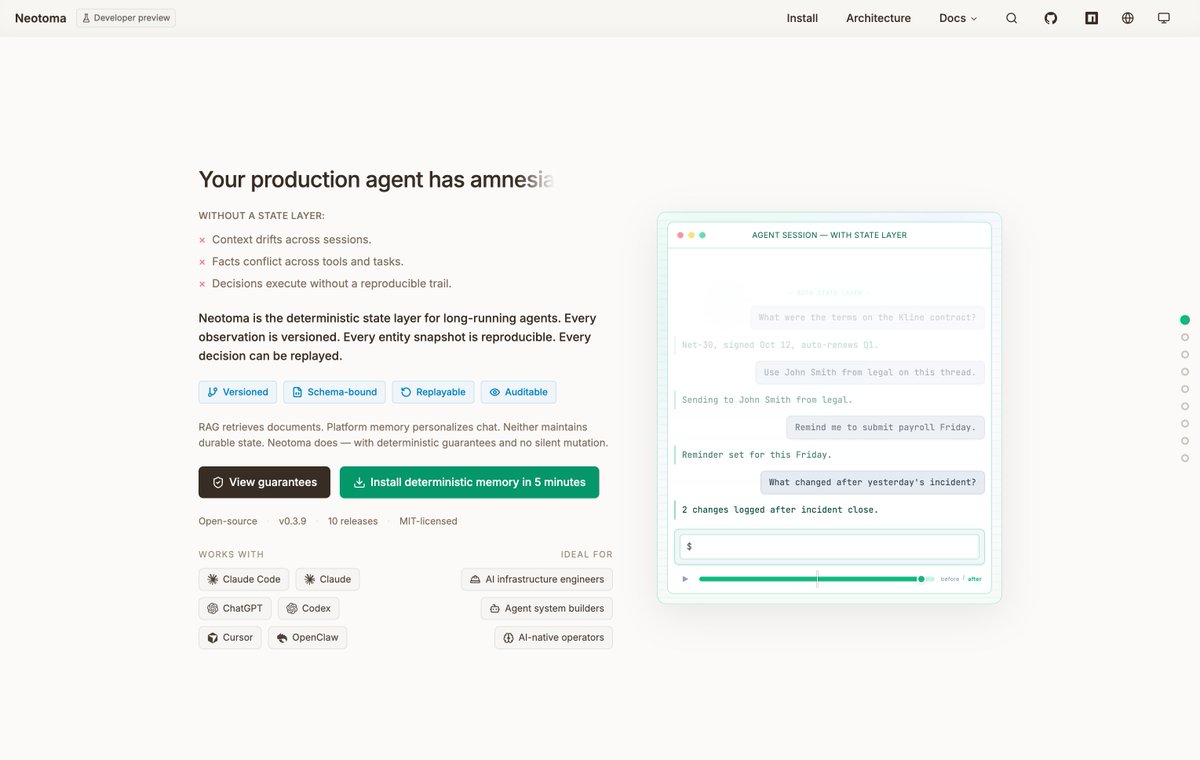Click the Neotoma logo
The height and width of the screenshot is (760, 1200).
click(x=41, y=18)
